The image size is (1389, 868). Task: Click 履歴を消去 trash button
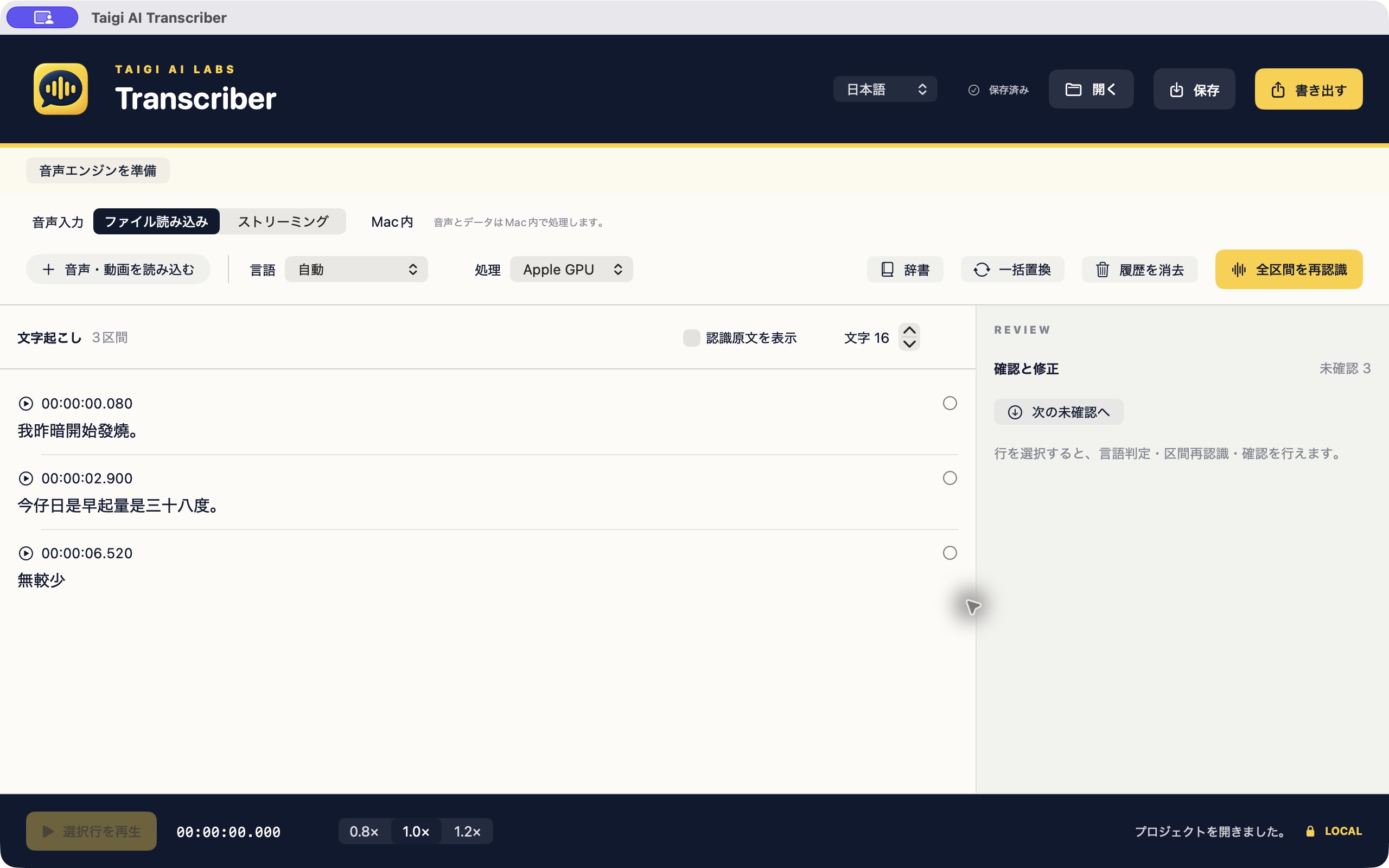tap(1139, 269)
